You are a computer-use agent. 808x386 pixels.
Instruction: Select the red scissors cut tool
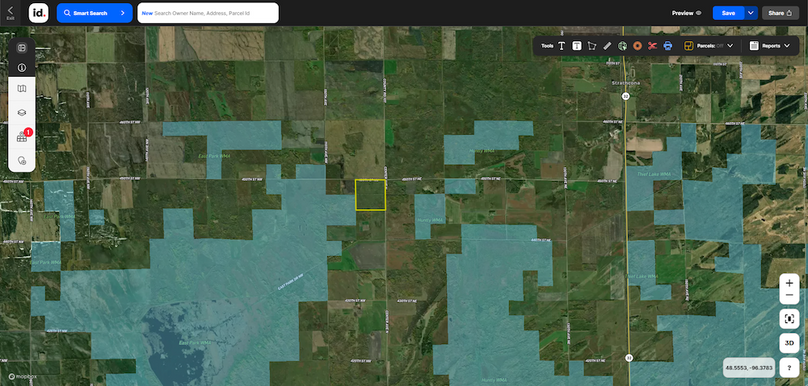point(652,46)
